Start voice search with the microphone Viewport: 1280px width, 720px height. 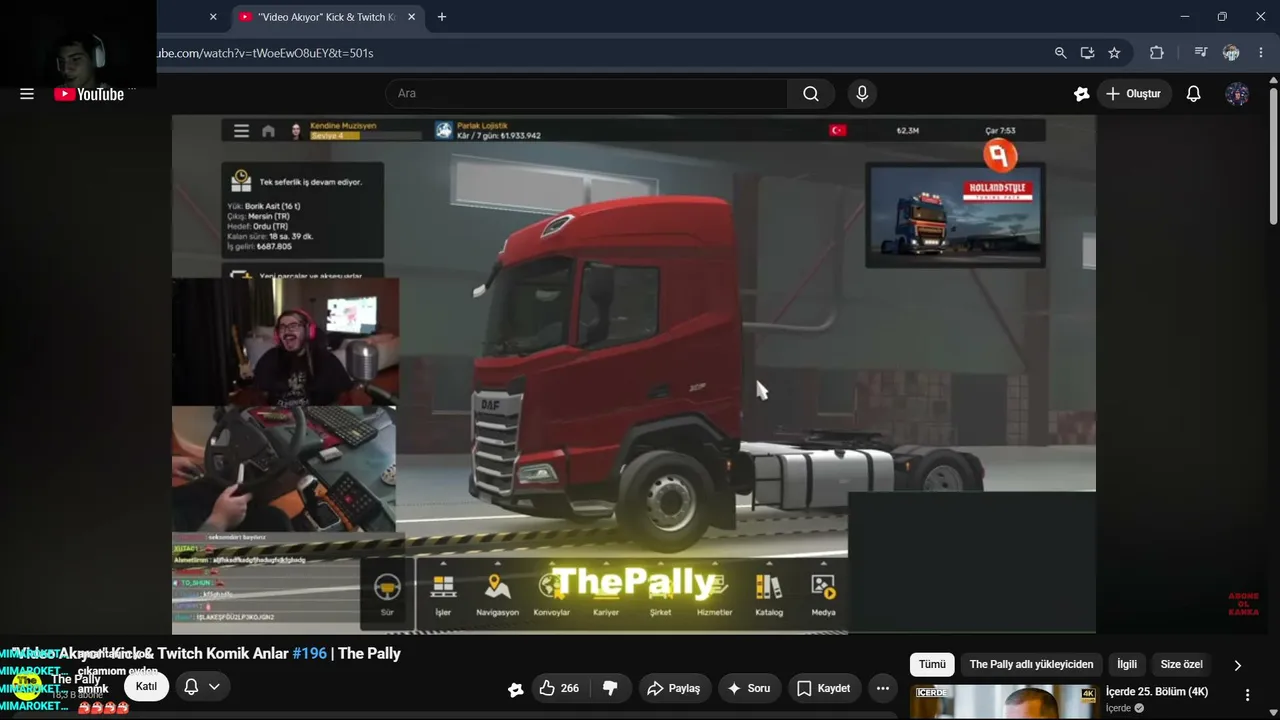(862, 94)
